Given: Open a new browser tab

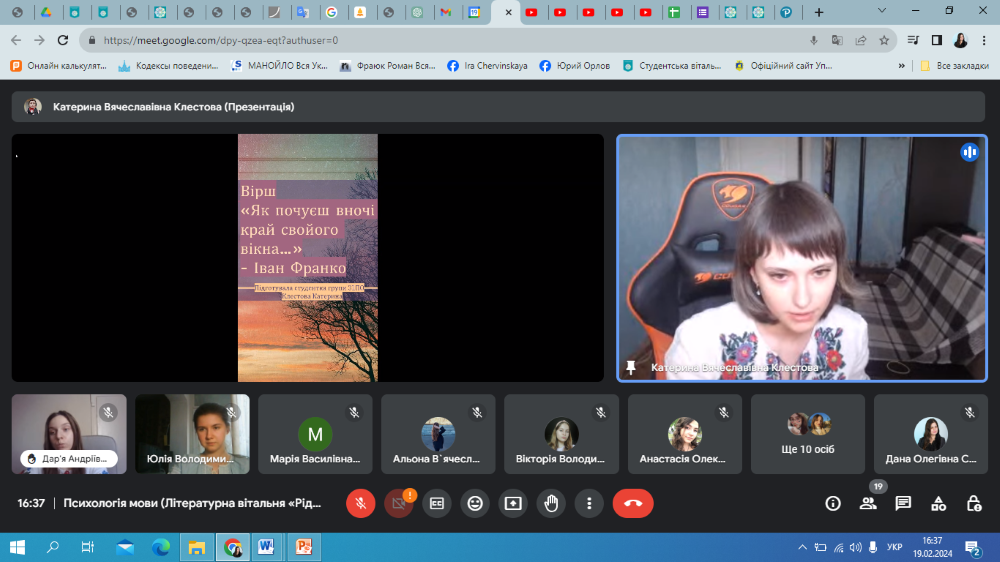Looking at the screenshot, I should (x=819, y=13).
